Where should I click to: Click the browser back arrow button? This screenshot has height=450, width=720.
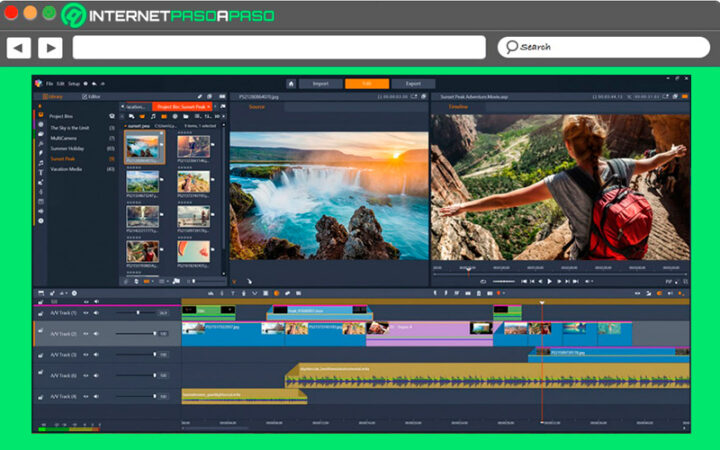[18, 47]
